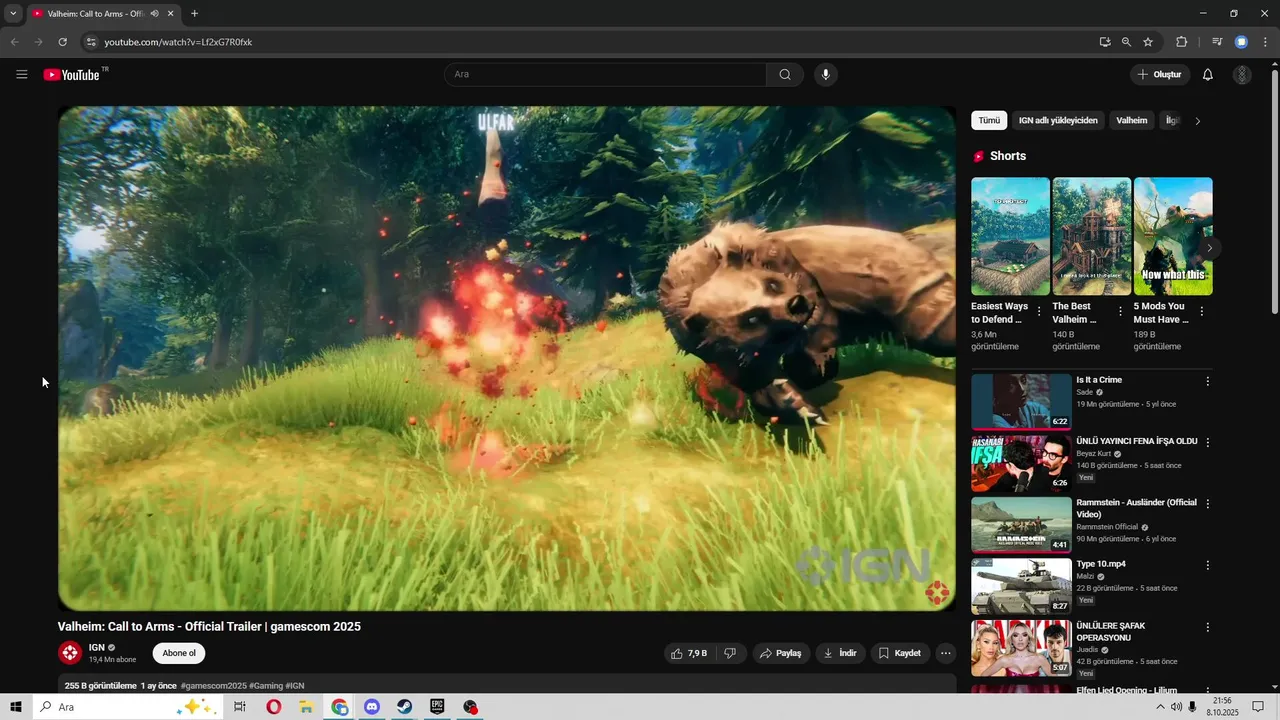The width and height of the screenshot is (1280, 720).
Task: Start voice search with microphone icon
Action: pyautogui.click(x=825, y=74)
